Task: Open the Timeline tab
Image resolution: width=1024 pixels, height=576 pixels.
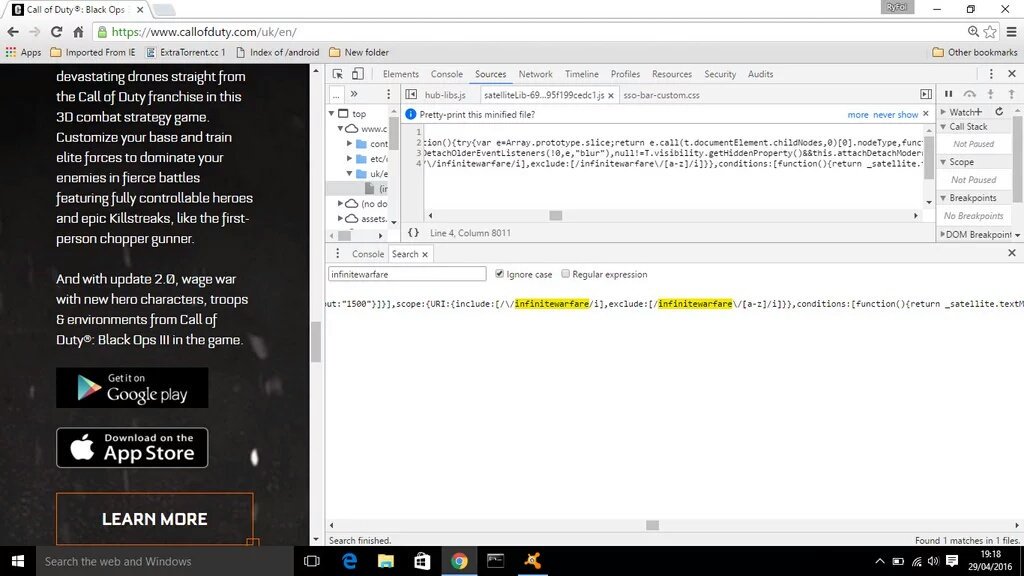Action: tap(581, 74)
